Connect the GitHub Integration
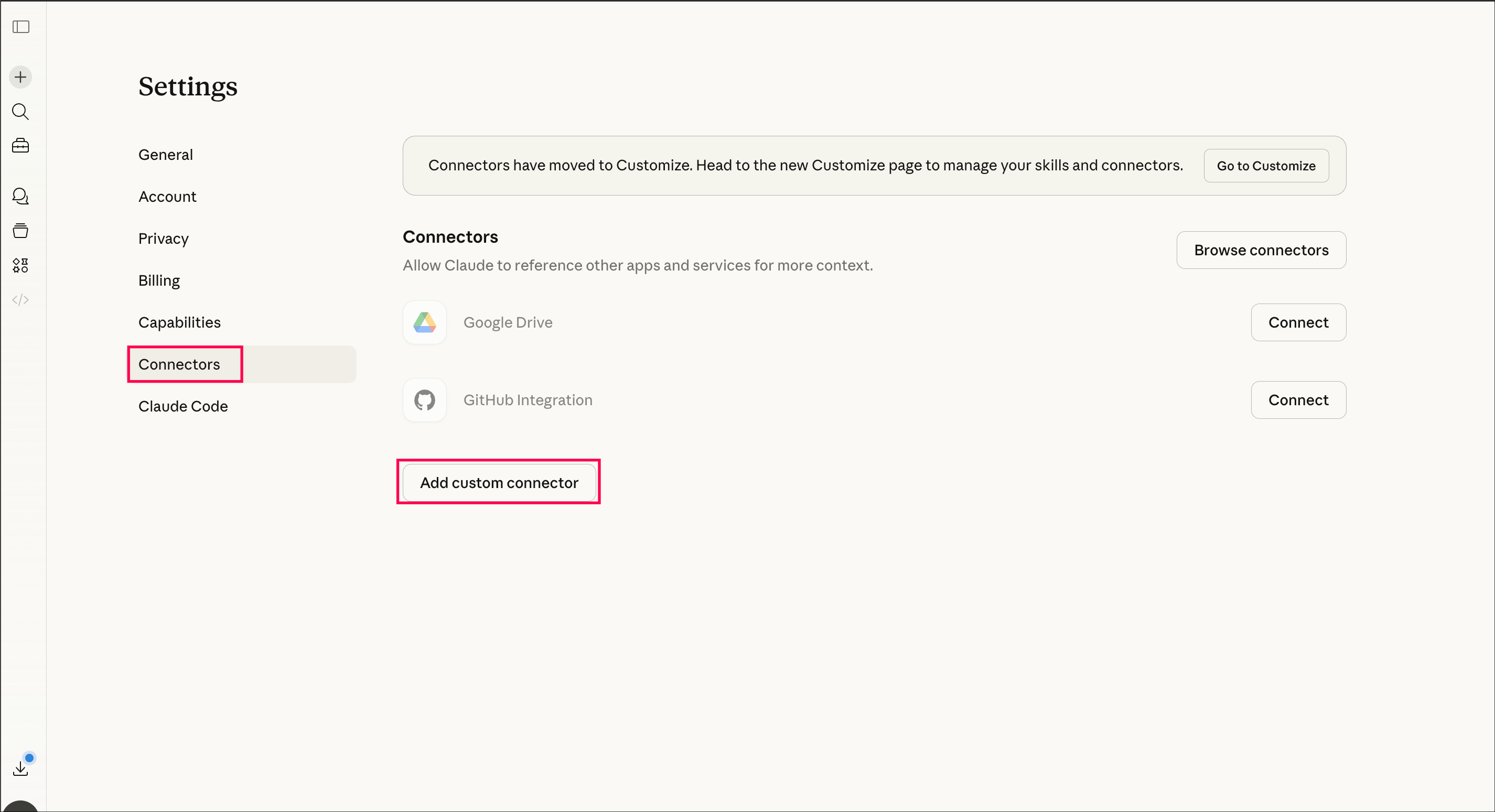The width and height of the screenshot is (1495, 812). (1298, 400)
